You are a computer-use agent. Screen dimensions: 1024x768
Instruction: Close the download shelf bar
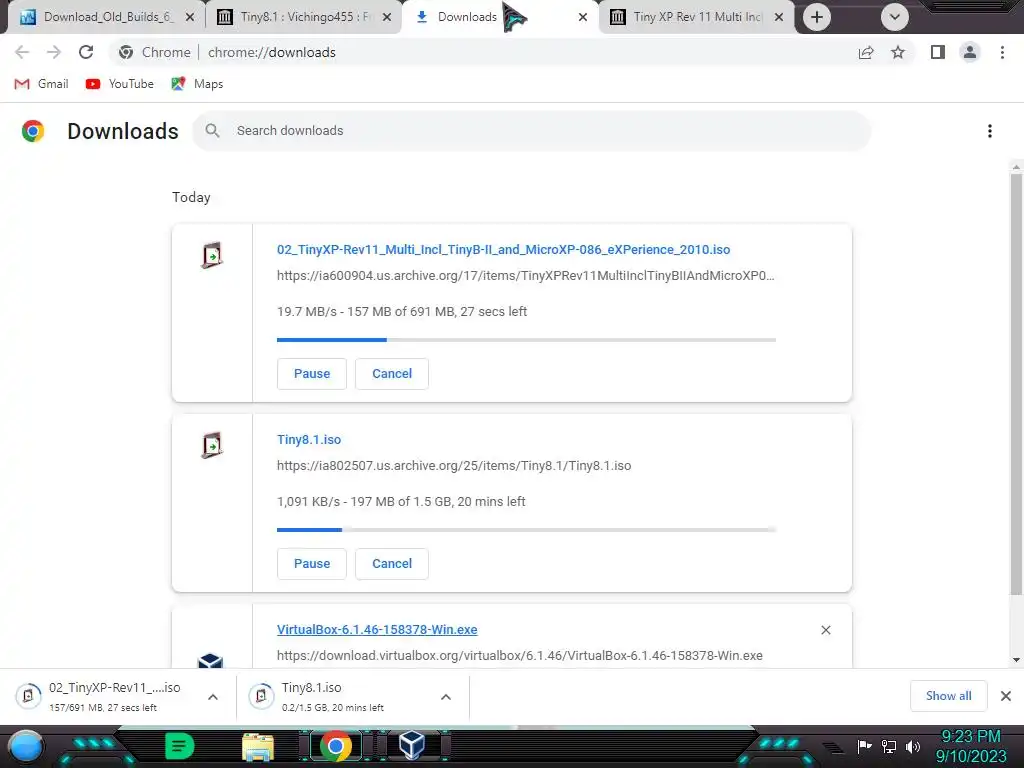(x=1006, y=696)
